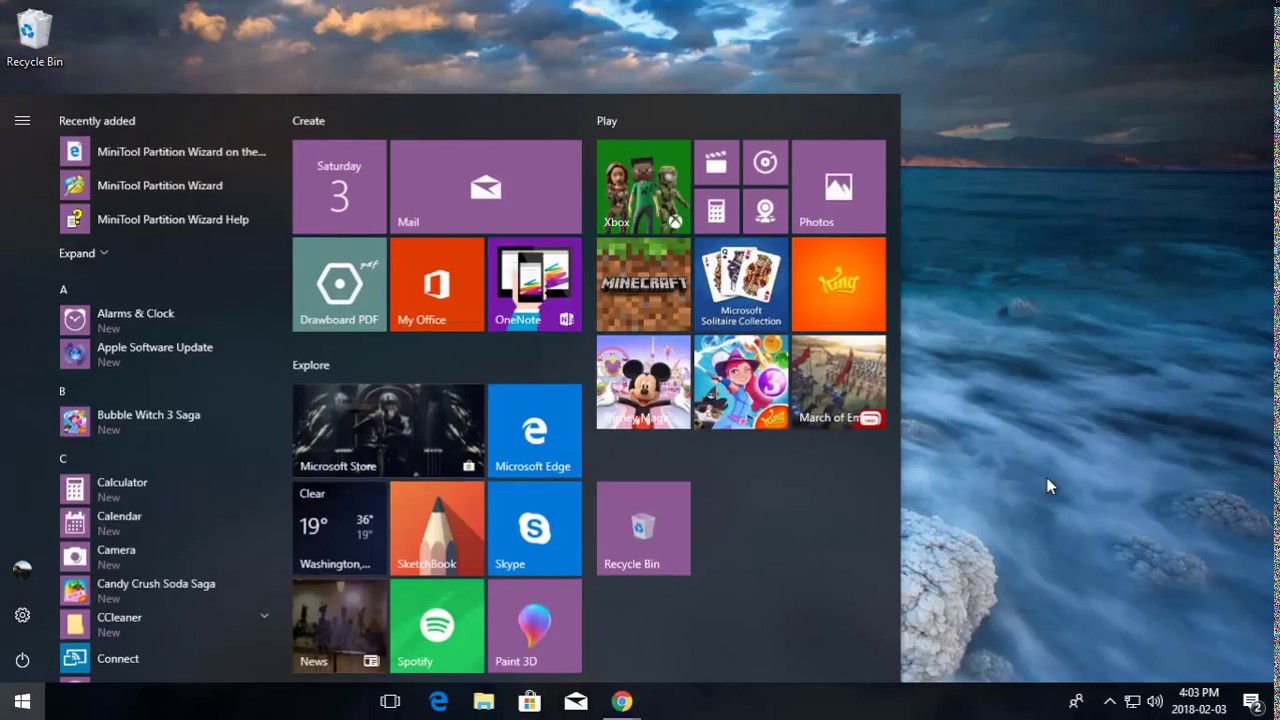Open MiniTool Partition Wizard on the... entry
Viewport: 1280px width, 720px height.
pos(165,152)
